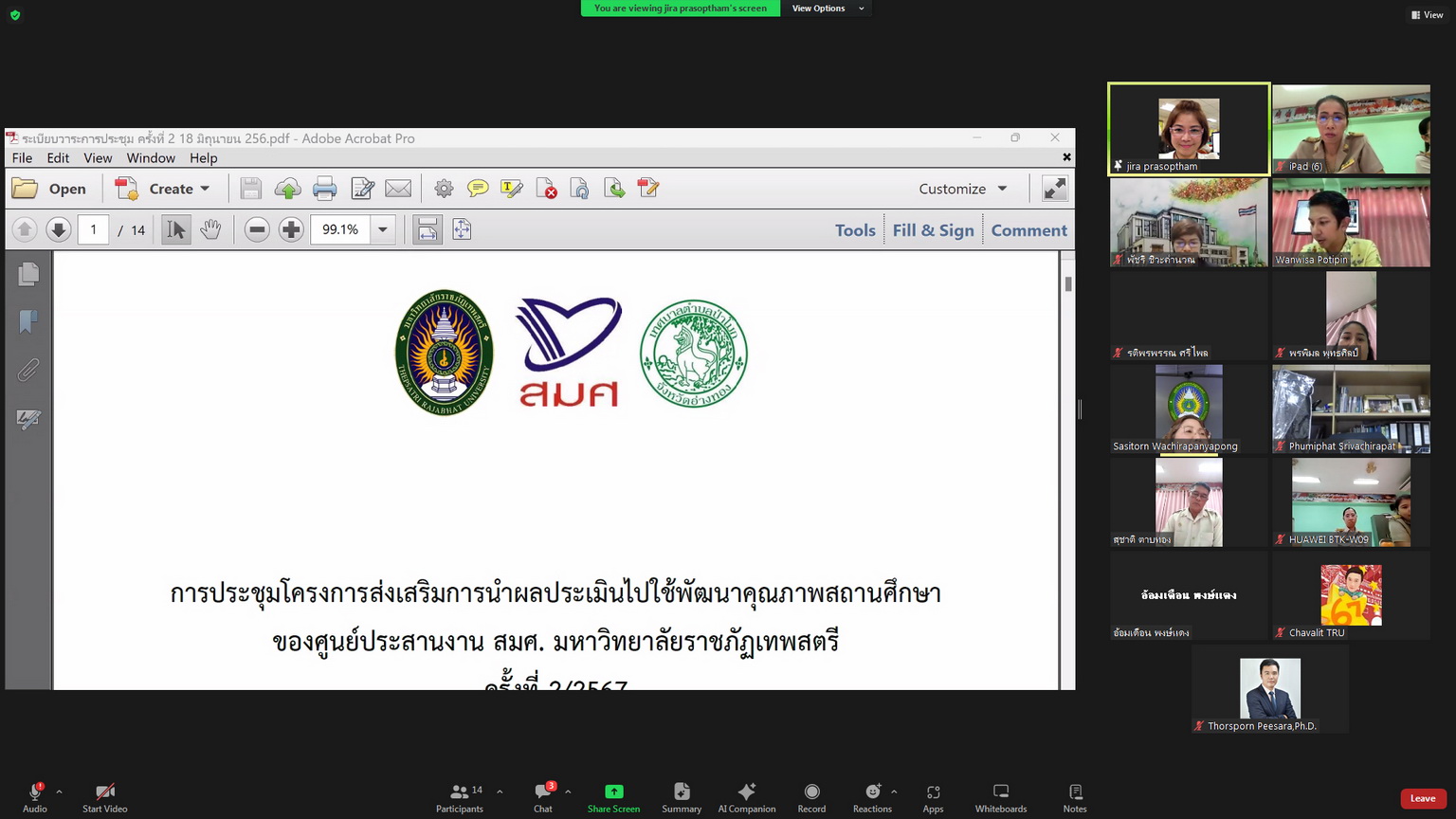1456x819 pixels.
Task: Expand reactions options caret
Action: tap(894, 792)
